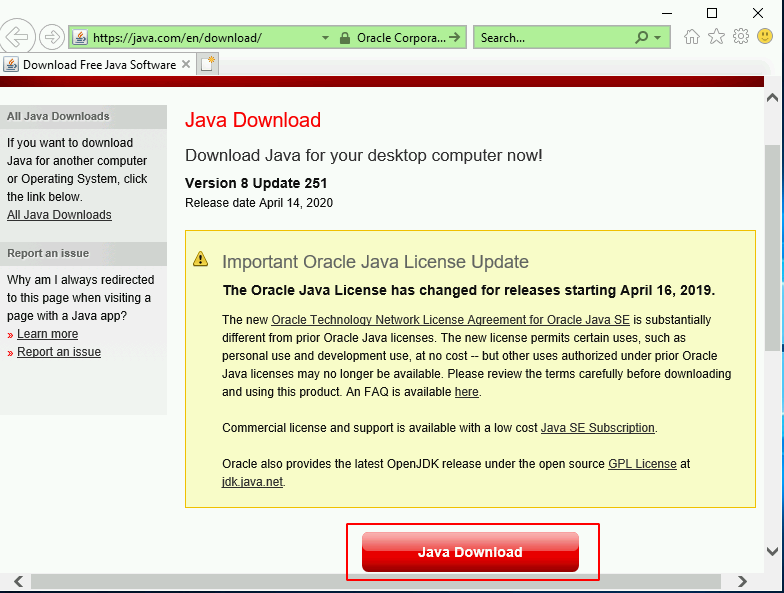Open the GPL License link
The image size is (784, 593).
coord(642,464)
